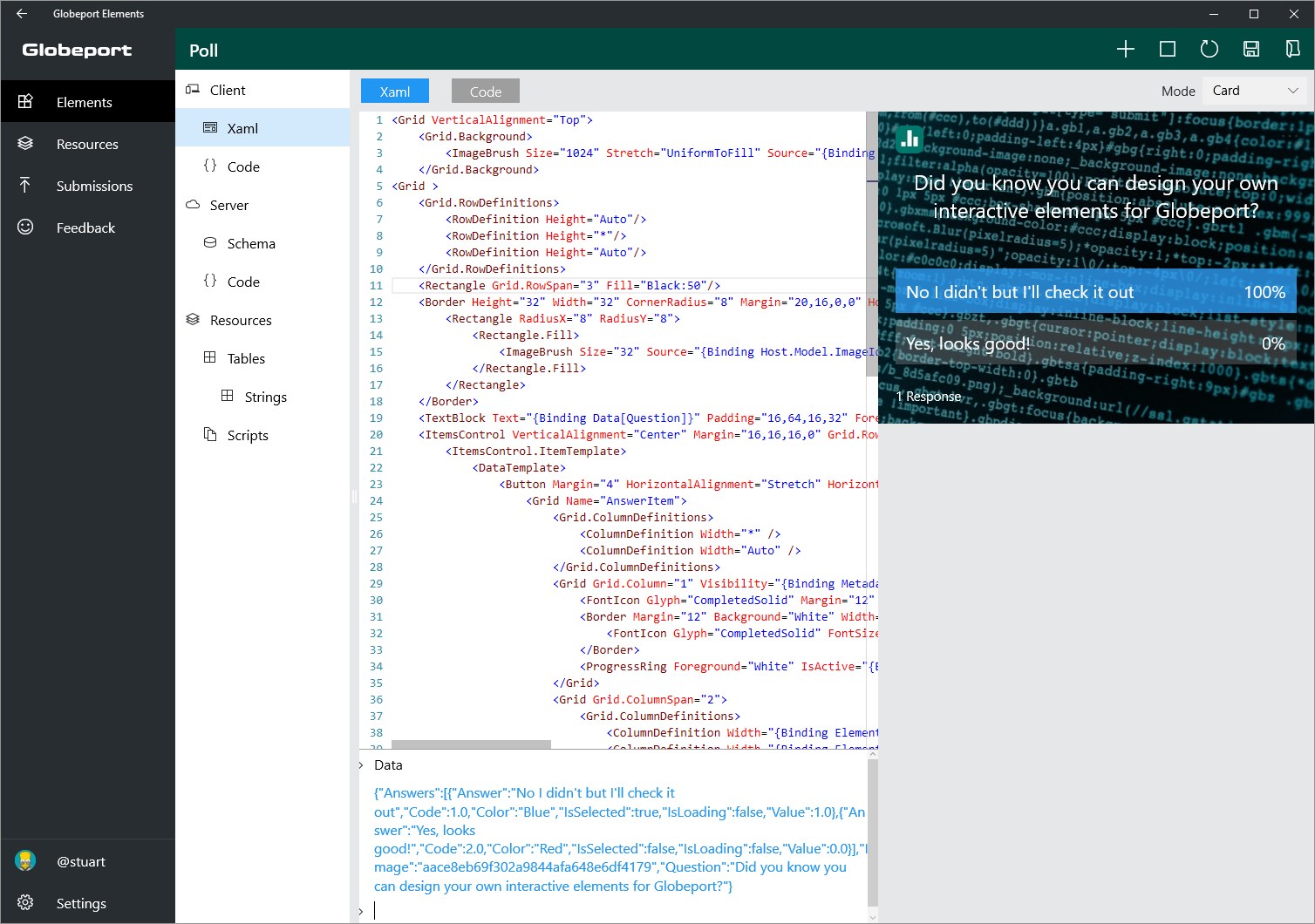Click the refresh icon in top toolbar
The width and height of the screenshot is (1315, 924).
pos(1209,50)
